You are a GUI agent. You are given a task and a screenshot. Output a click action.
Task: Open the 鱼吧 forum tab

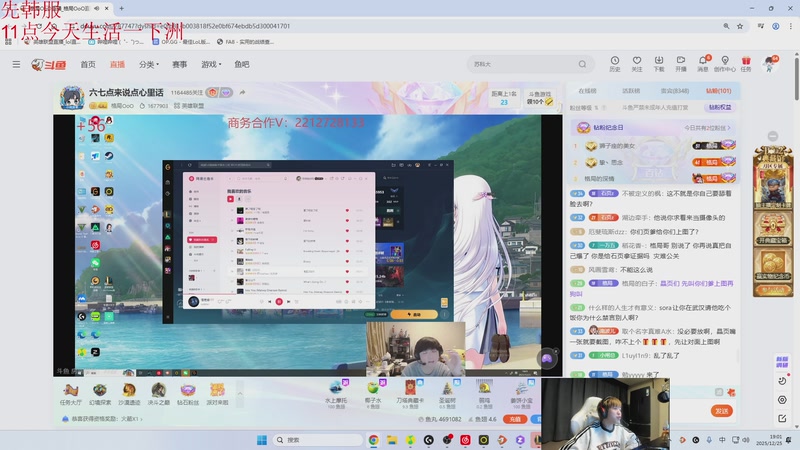tap(242, 64)
